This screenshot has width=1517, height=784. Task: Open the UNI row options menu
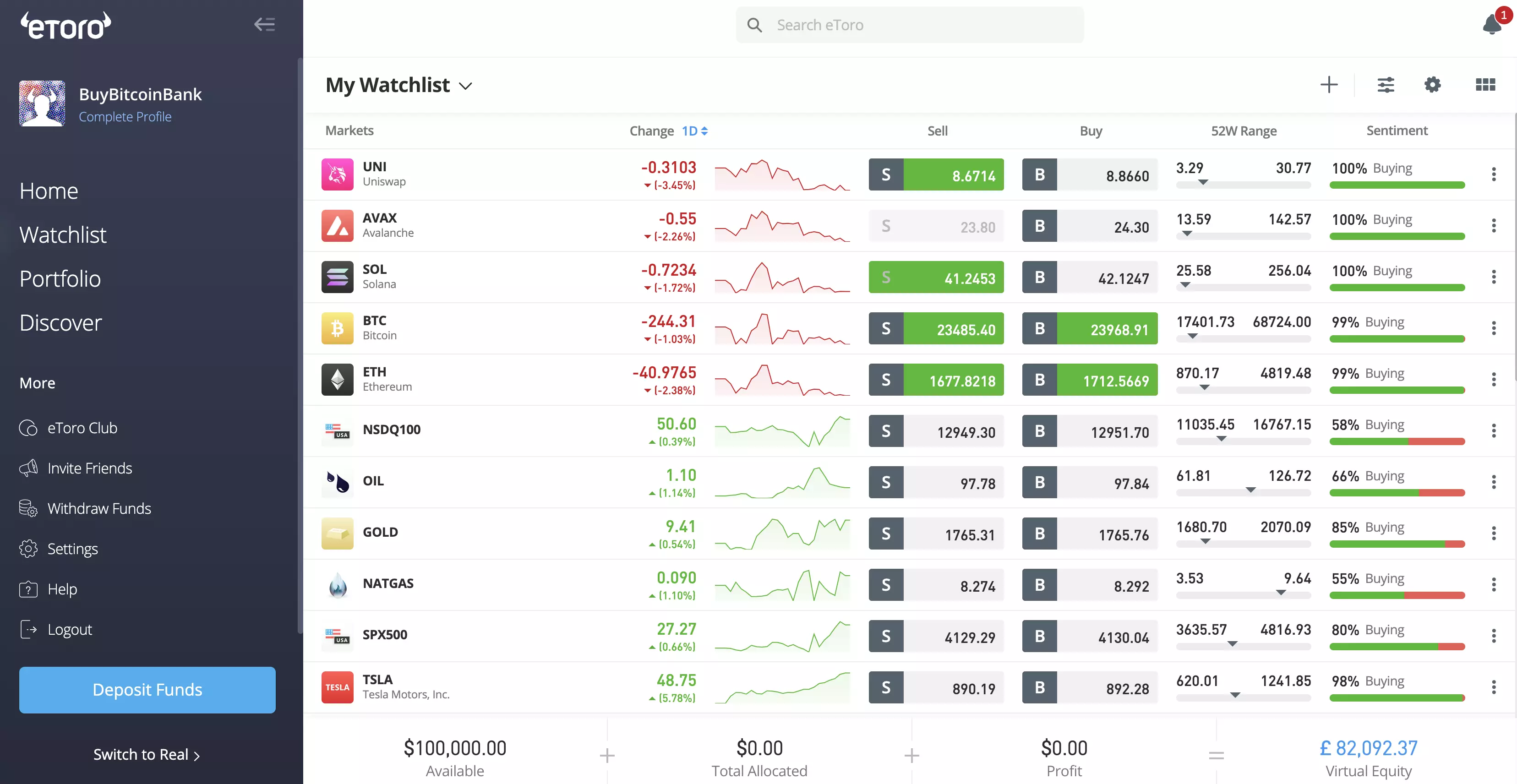pyautogui.click(x=1494, y=174)
